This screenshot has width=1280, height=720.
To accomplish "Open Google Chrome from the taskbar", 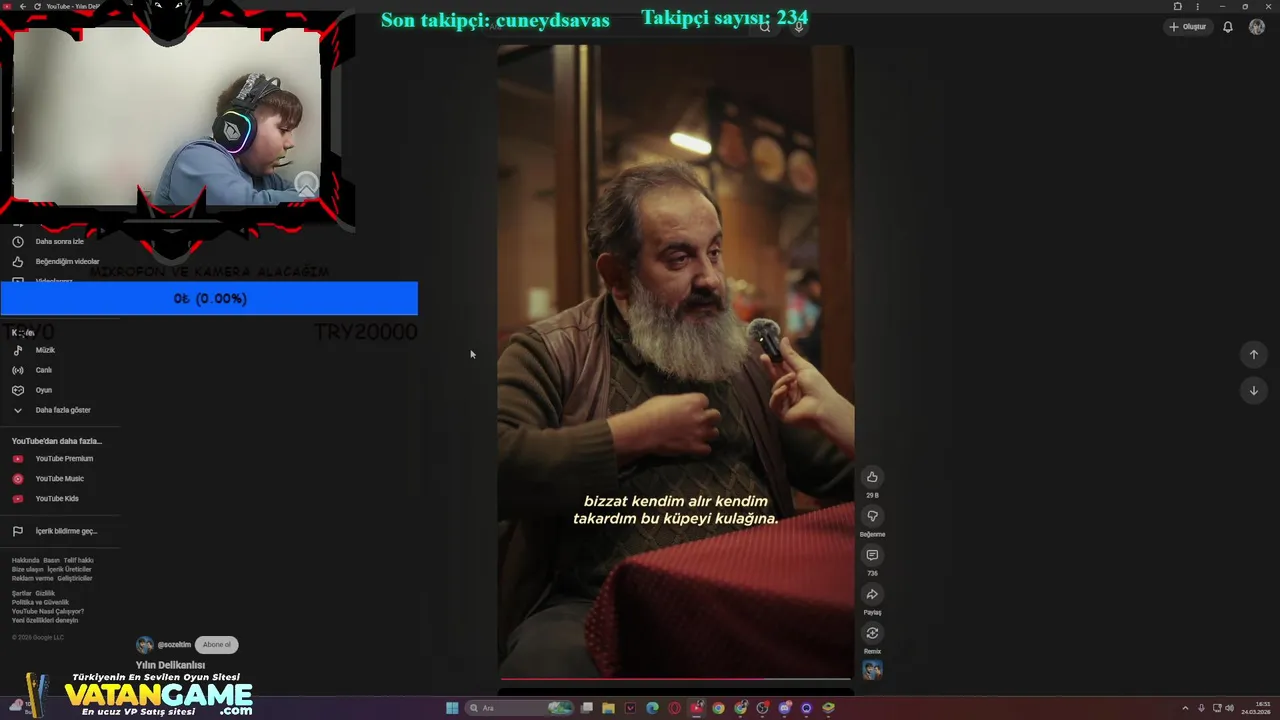I will coord(718,708).
